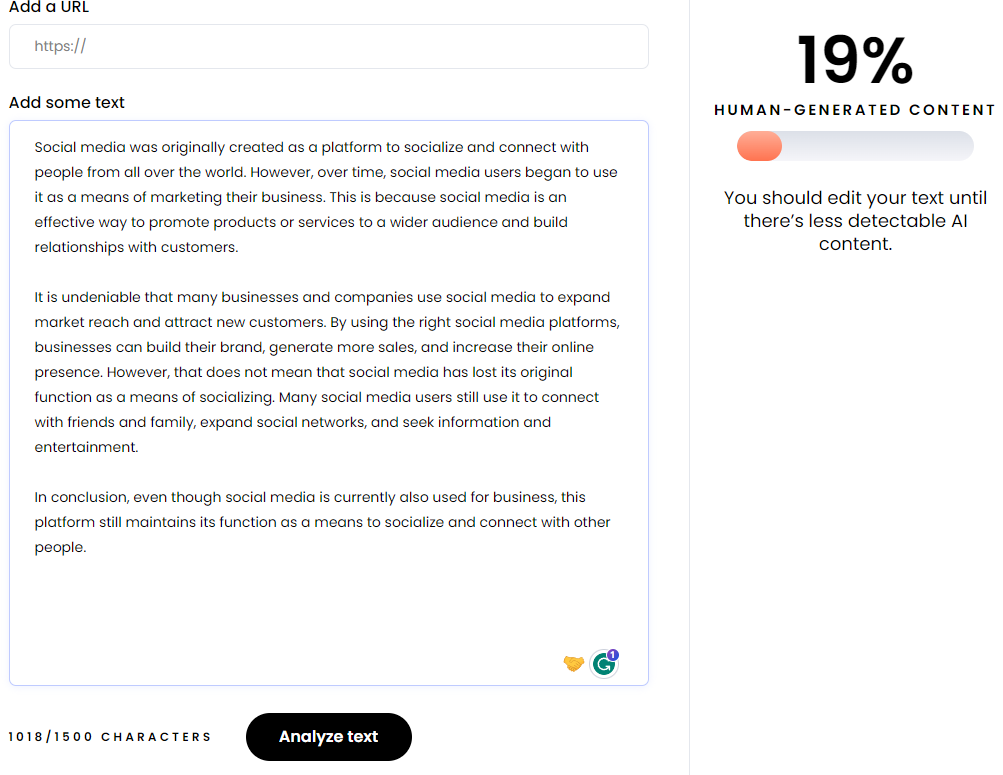
Task: Click the "Add some text" label
Action: pyautogui.click(x=67, y=102)
